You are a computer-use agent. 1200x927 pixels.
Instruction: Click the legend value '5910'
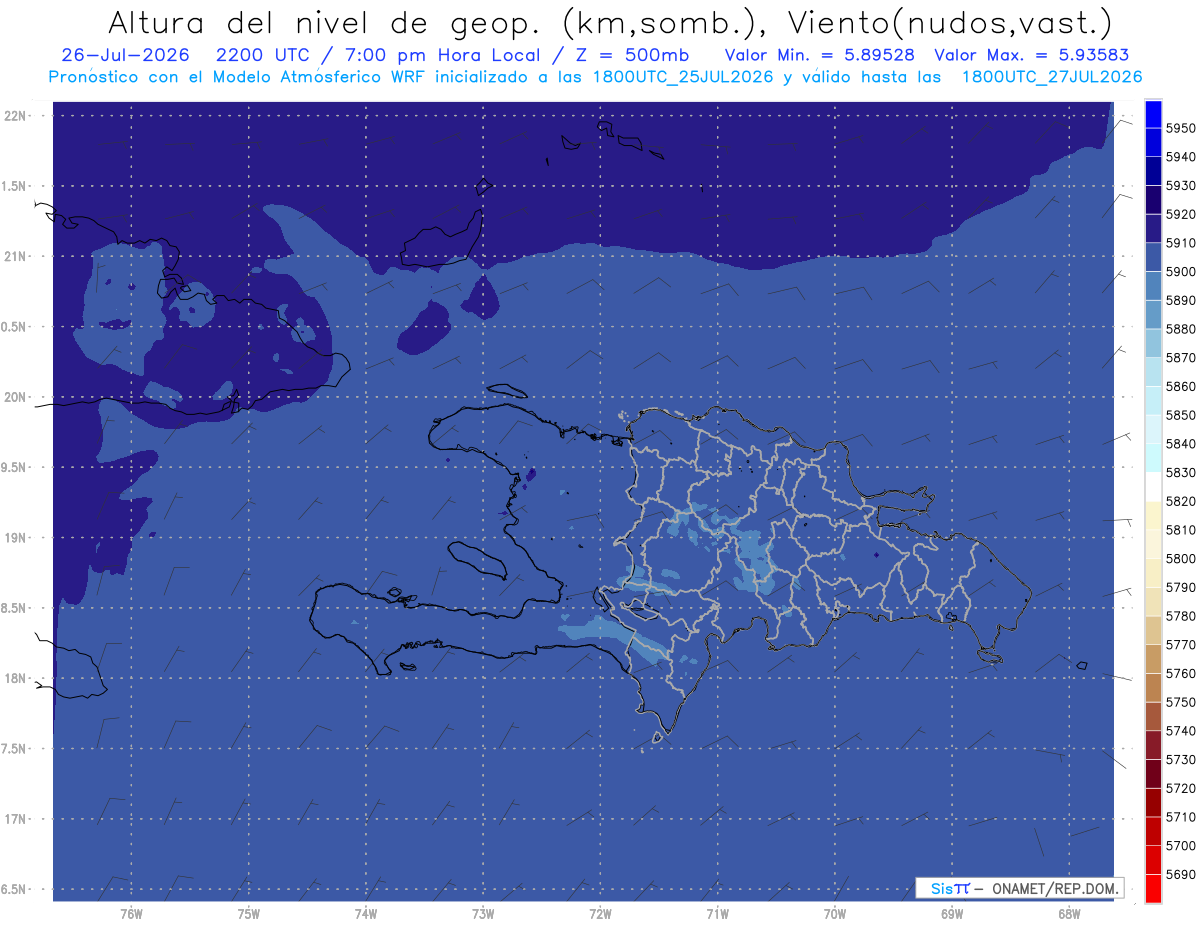(x=1180, y=243)
